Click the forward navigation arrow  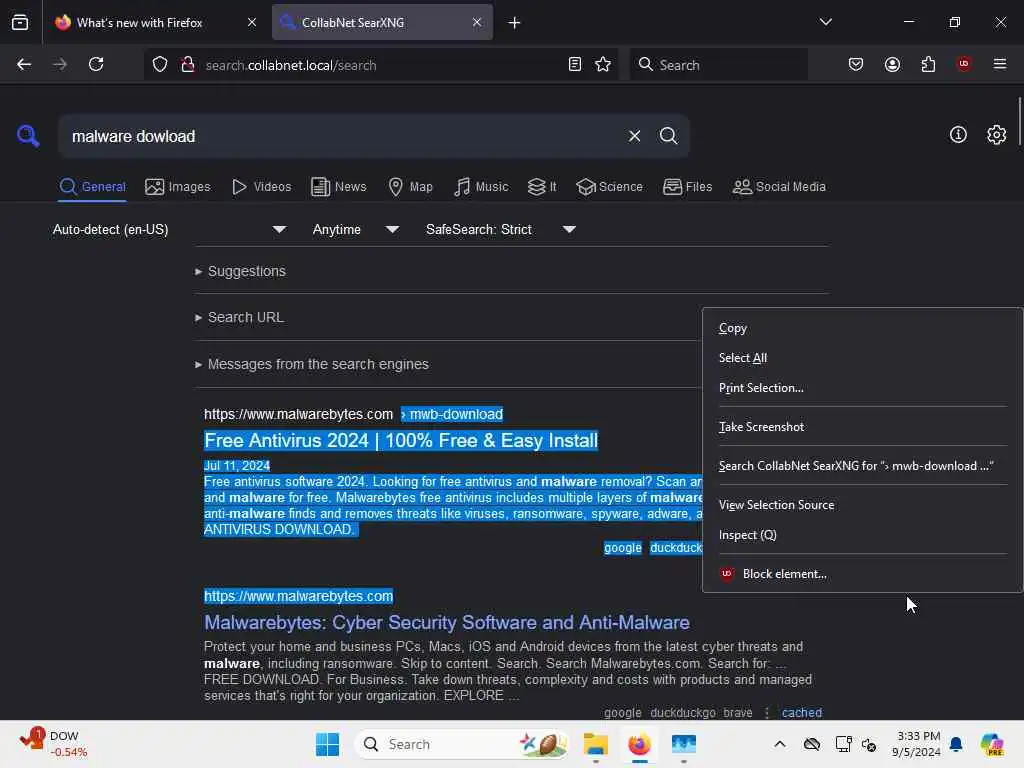click(59, 64)
